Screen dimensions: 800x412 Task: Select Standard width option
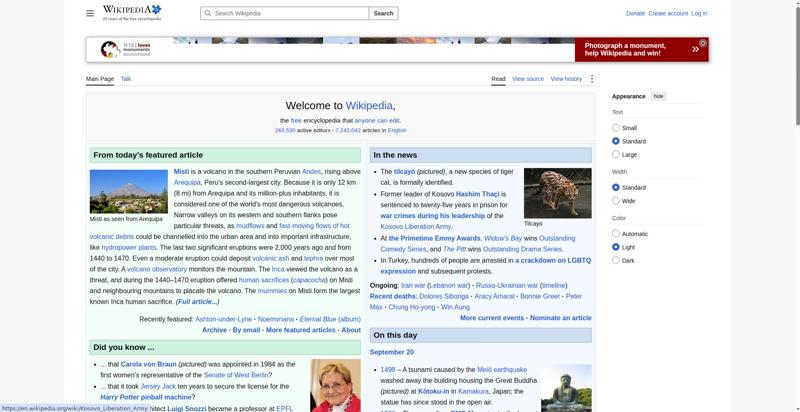pos(616,188)
